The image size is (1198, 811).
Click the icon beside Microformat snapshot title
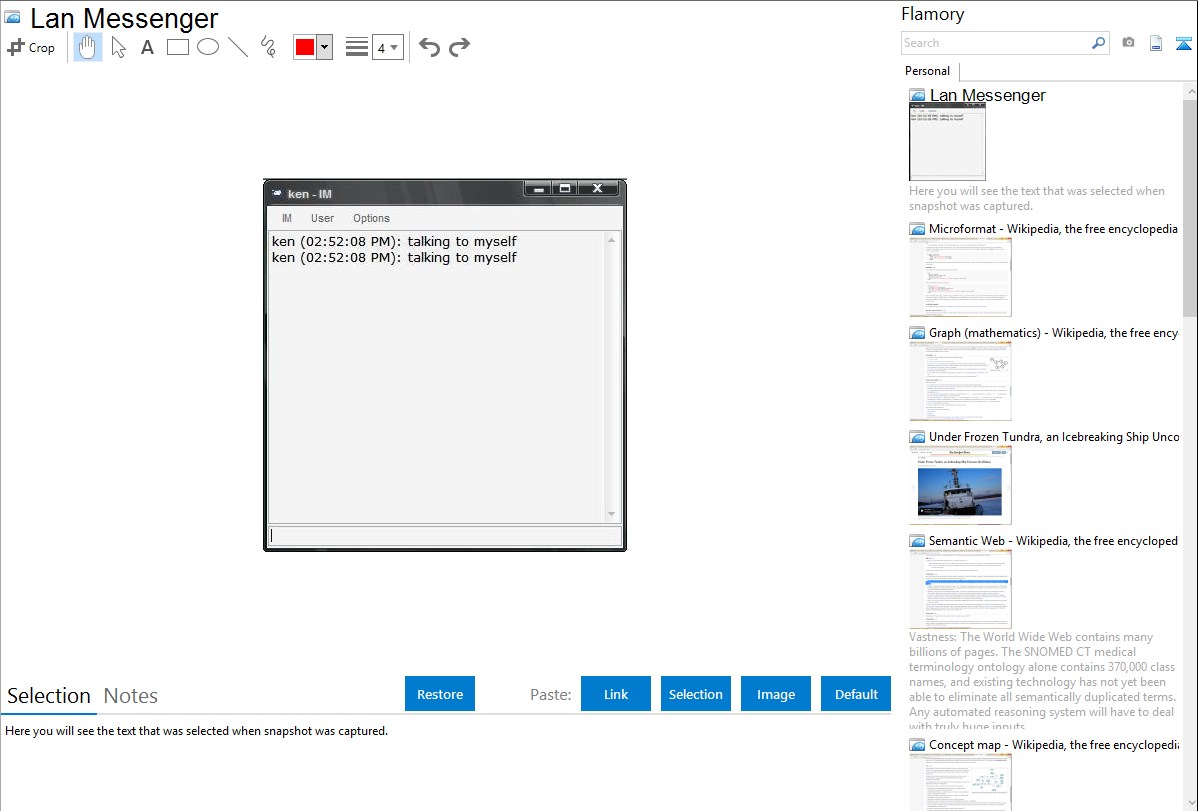[917, 229]
